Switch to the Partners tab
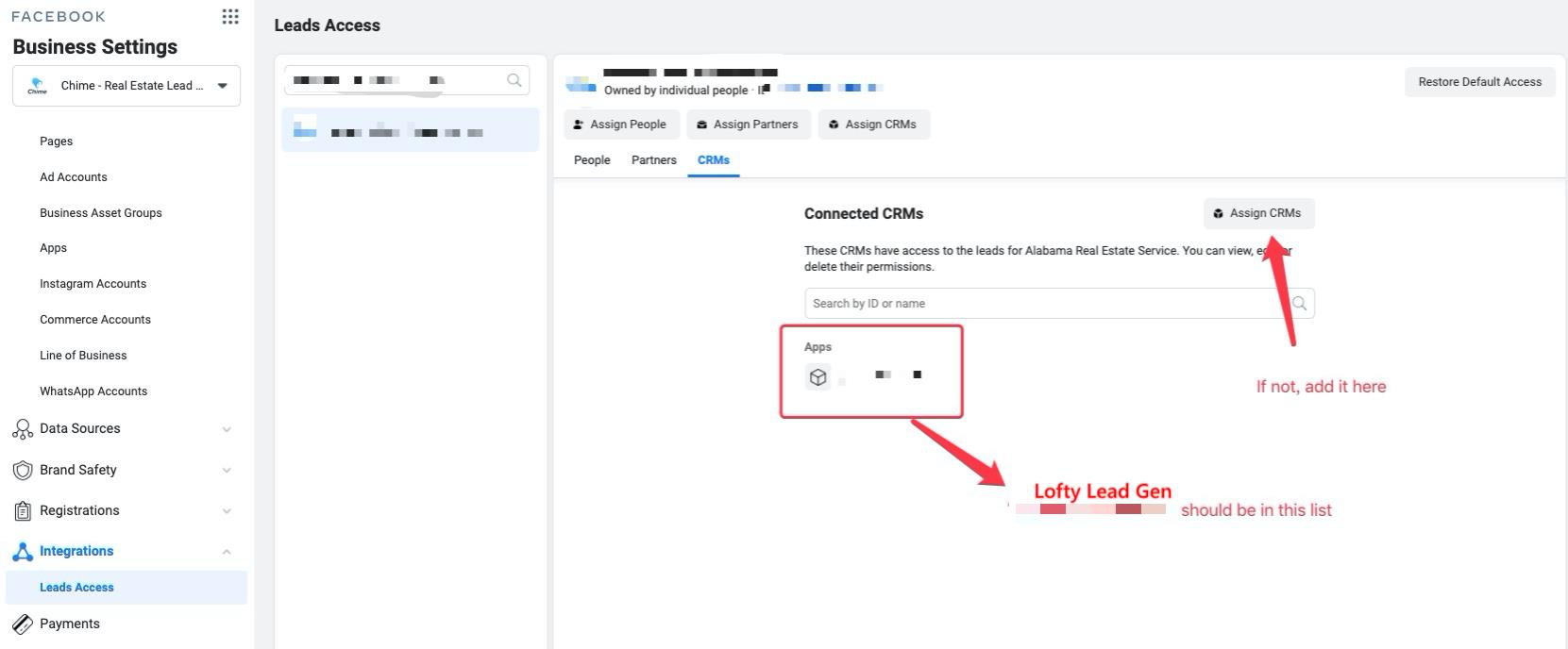 [x=653, y=160]
